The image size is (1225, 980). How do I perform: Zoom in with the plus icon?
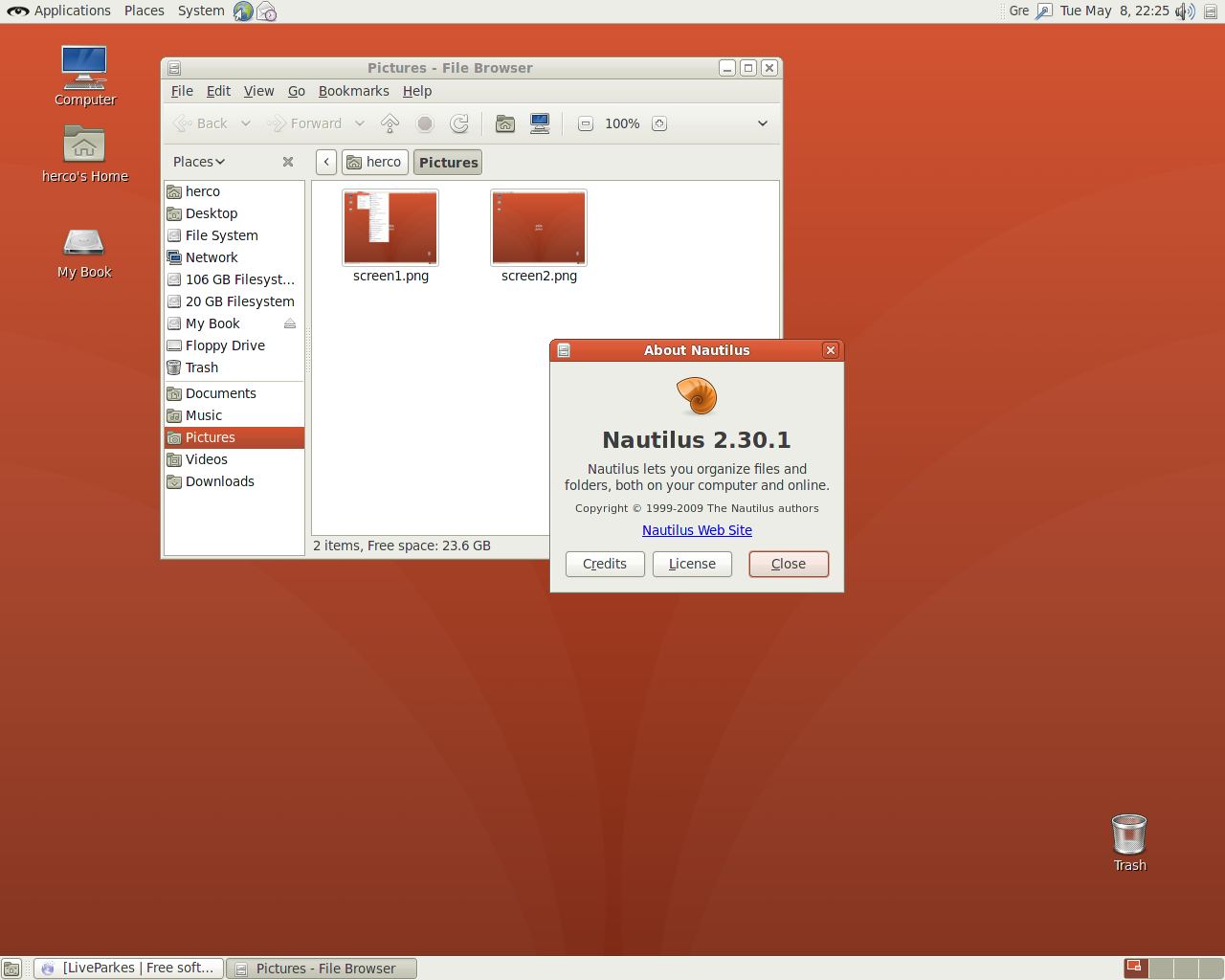[x=659, y=123]
